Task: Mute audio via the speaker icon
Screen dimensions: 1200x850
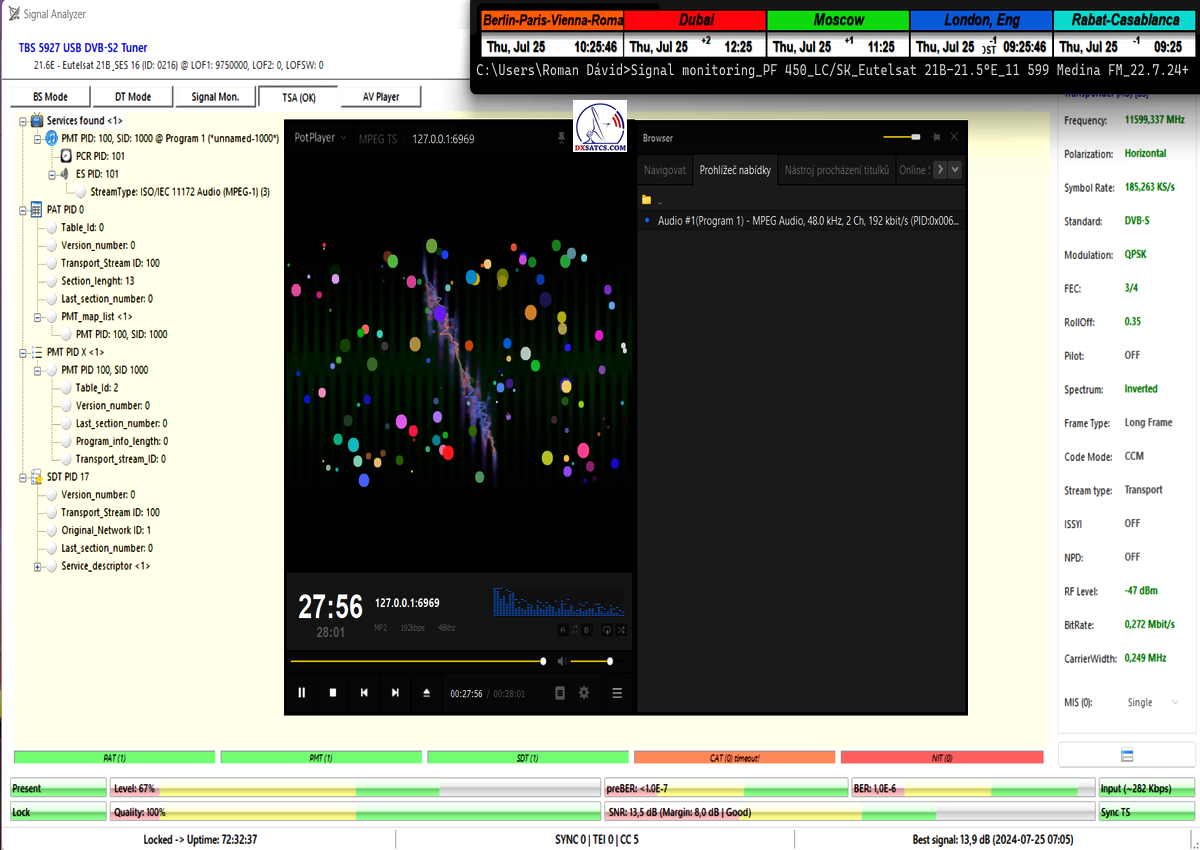Action: pyautogui.click(x=562, y=661)
